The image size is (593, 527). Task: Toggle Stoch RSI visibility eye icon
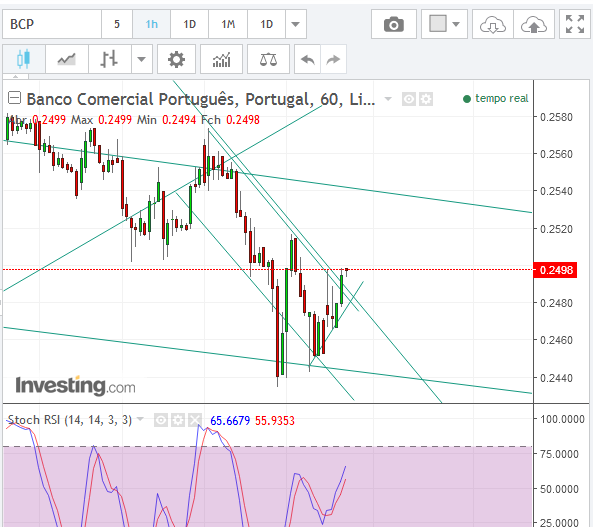(161, 420)
